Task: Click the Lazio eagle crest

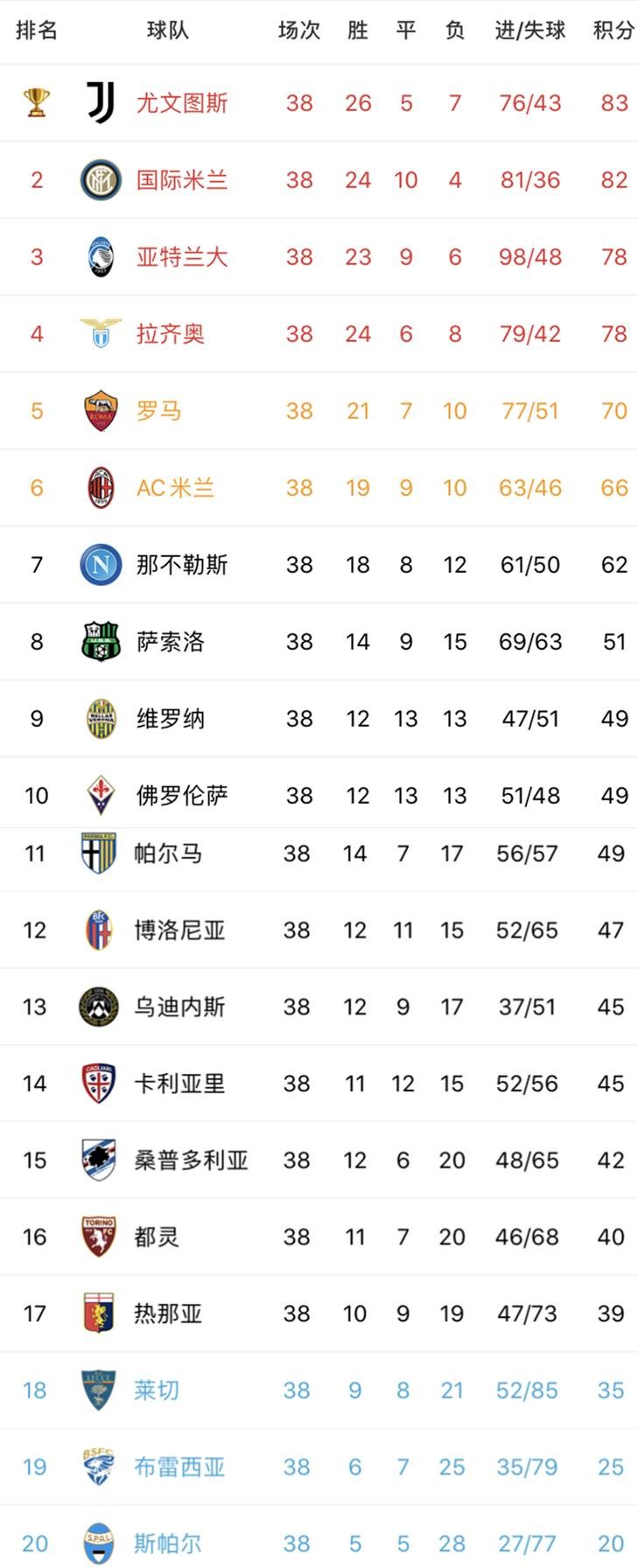Action: 101,333
